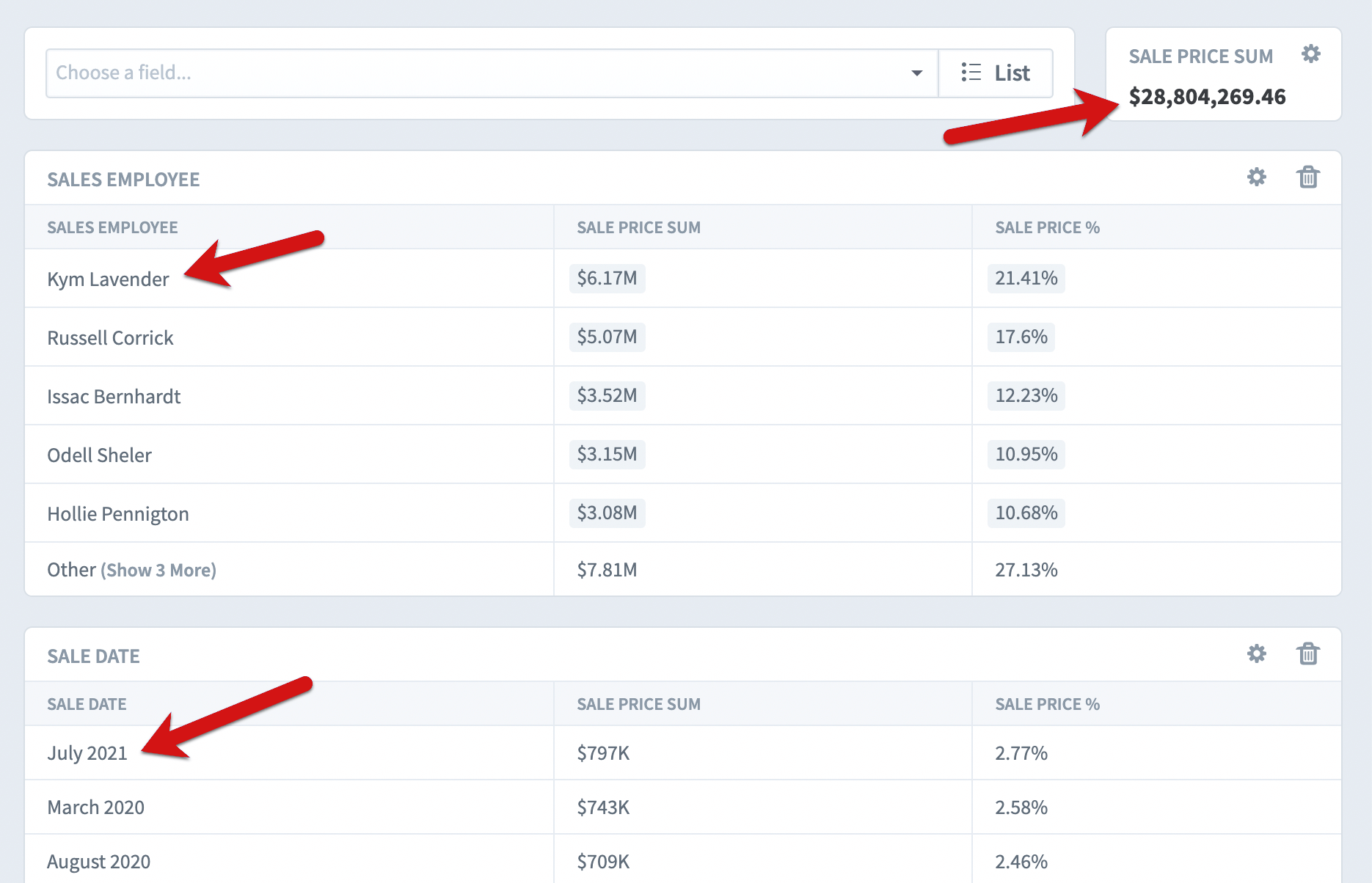This screenshot has width=1372, height=883.
Task: Delete the Sale Date table
Action: click(x=1307, y=653)
